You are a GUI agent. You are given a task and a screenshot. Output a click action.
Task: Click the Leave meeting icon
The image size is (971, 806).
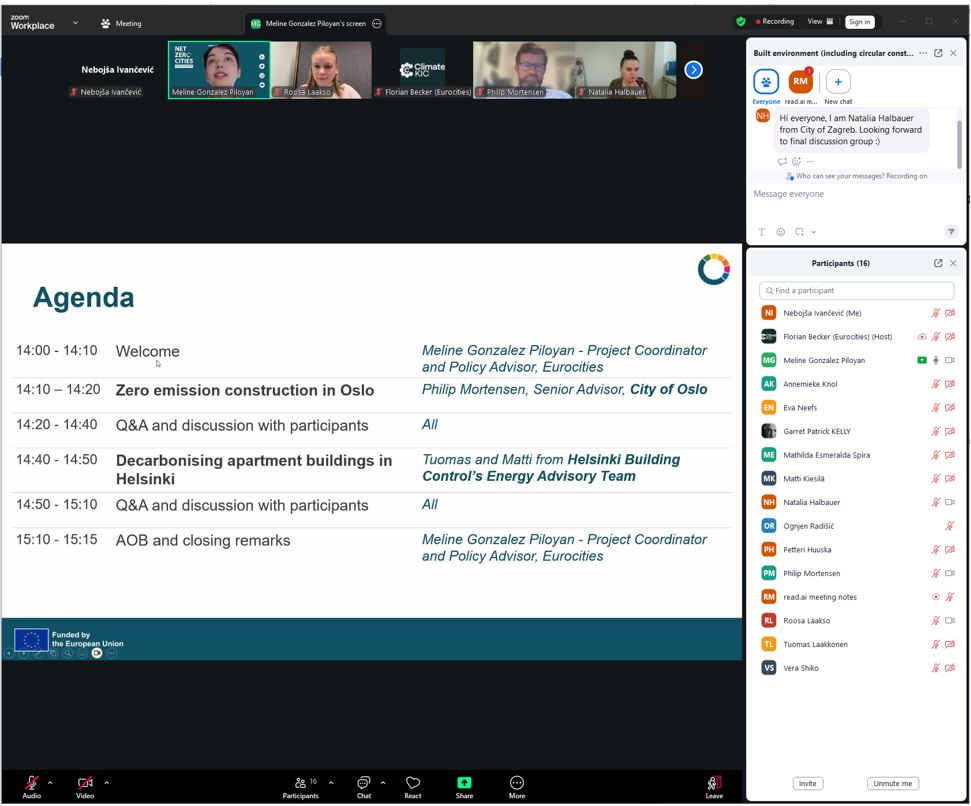(714, 783)
